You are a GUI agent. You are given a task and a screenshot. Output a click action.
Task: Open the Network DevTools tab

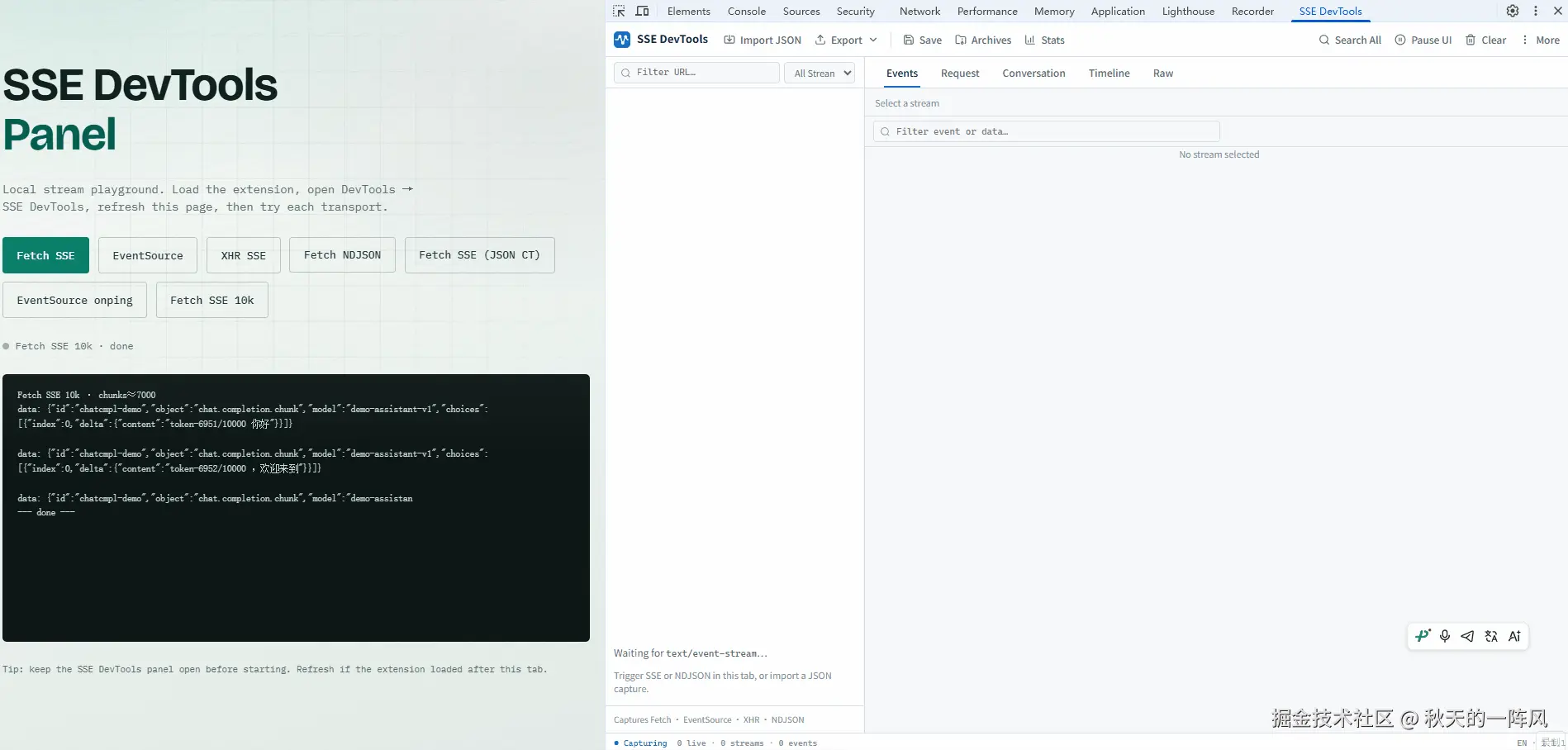(920, 12)
